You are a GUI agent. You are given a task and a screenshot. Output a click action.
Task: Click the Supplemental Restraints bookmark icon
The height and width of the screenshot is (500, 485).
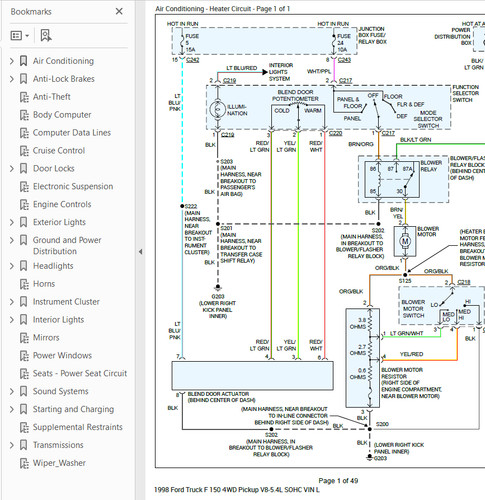tap(24, 427)
